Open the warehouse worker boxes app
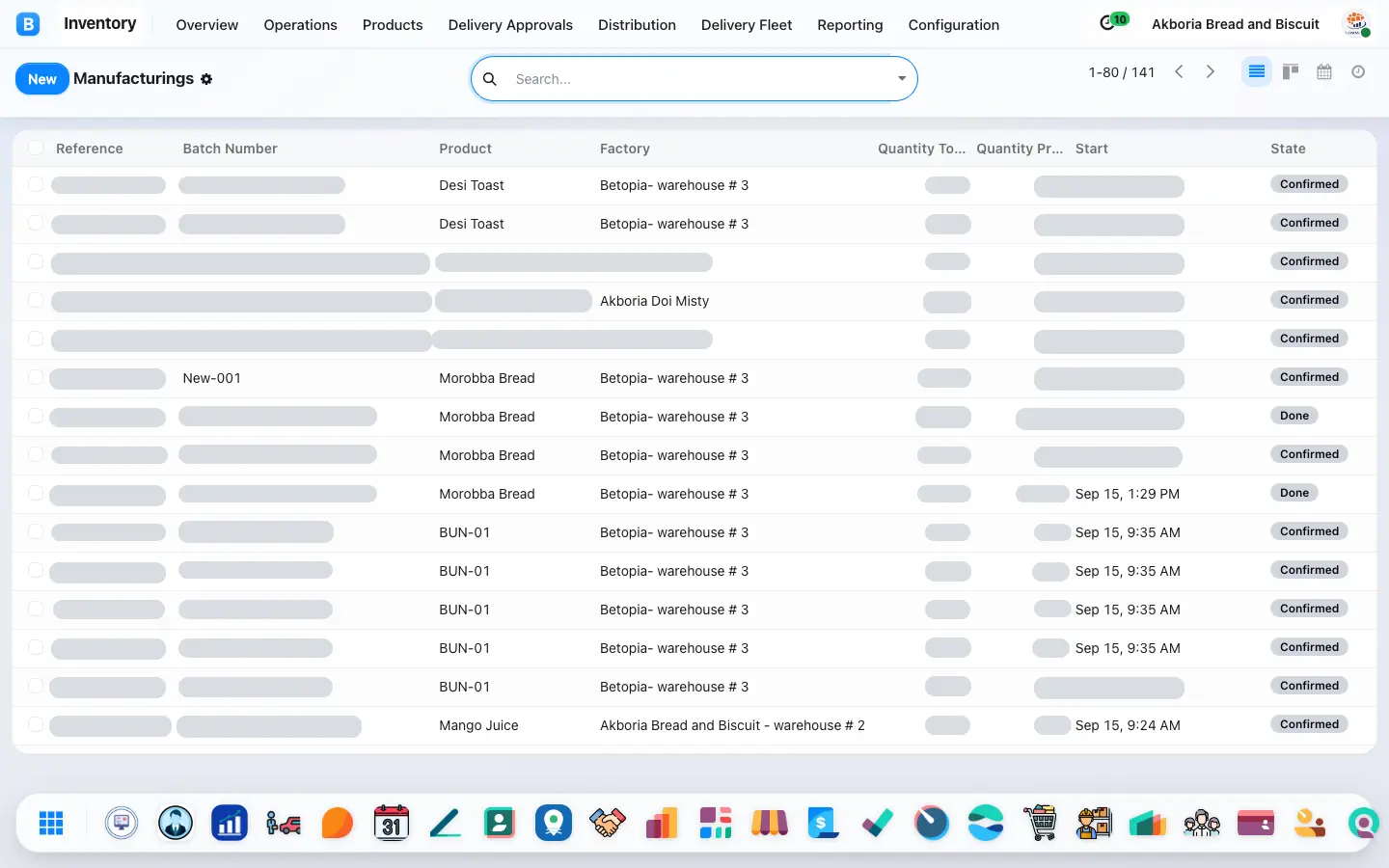Viewport: 1389px width, 868px height. 1094,823
